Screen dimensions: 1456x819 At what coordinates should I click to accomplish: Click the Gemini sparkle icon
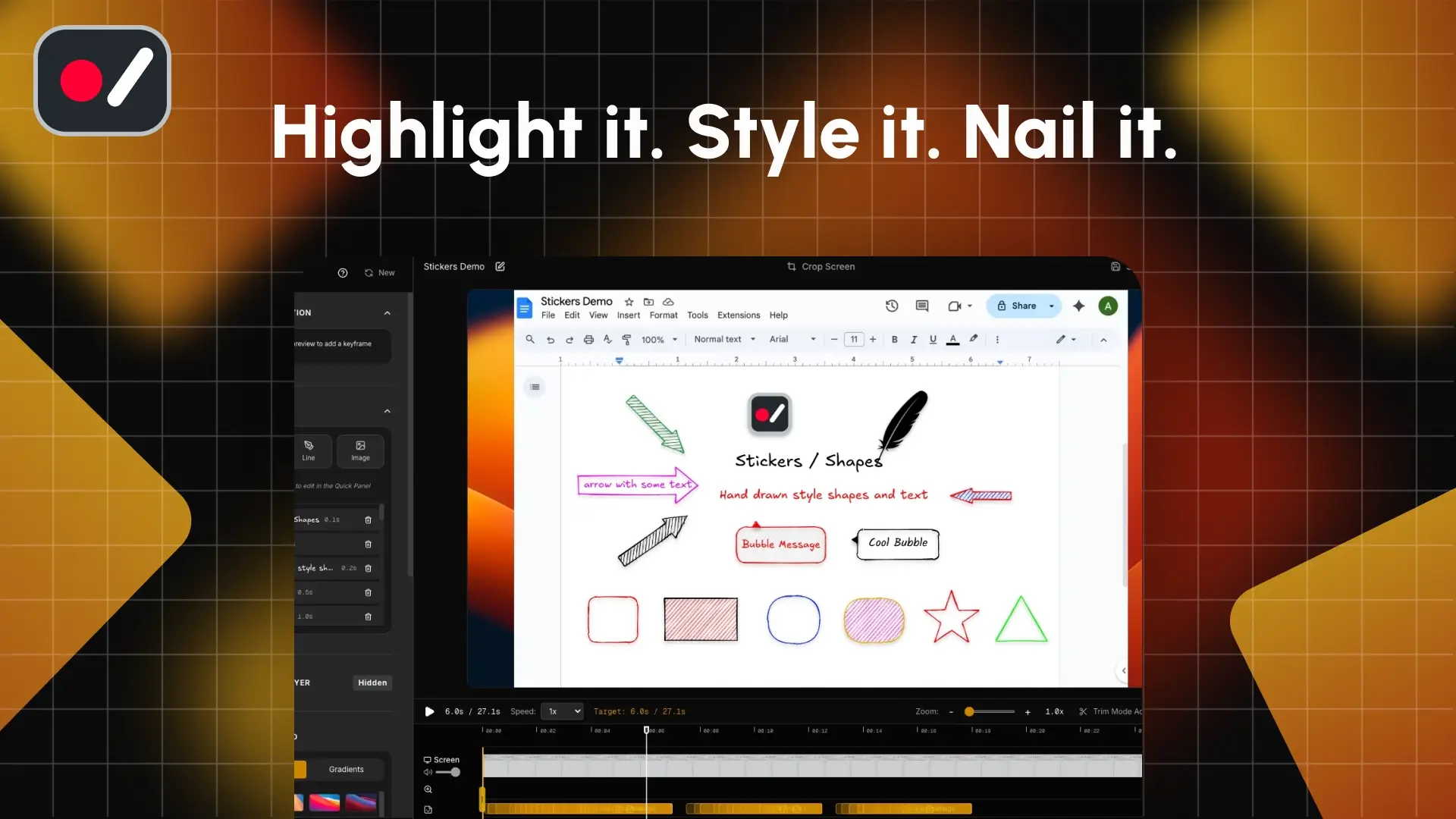click(1078, 306)
